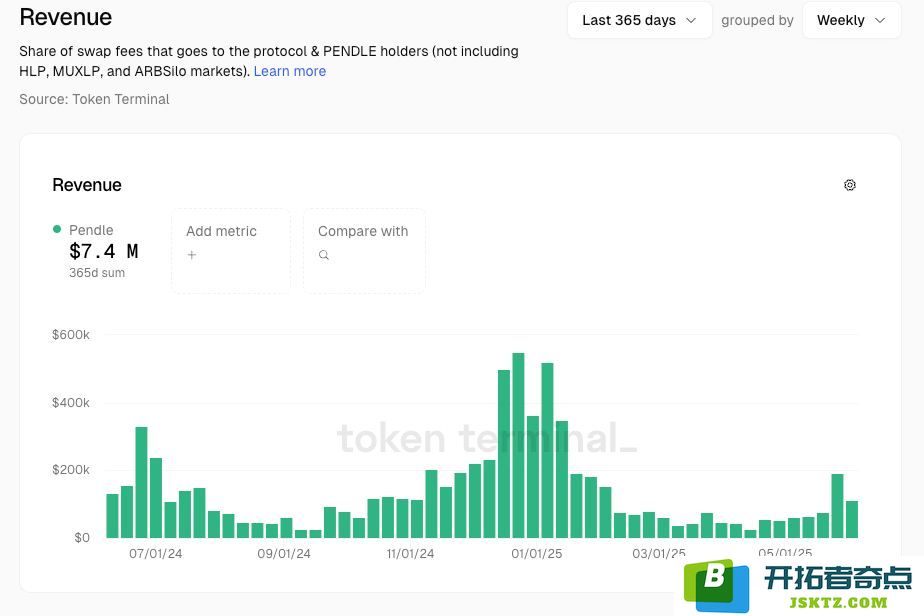Viewport: 924px width, 616px height.
Task: Click the $400k y-axis label
Action: click(71, 403)
